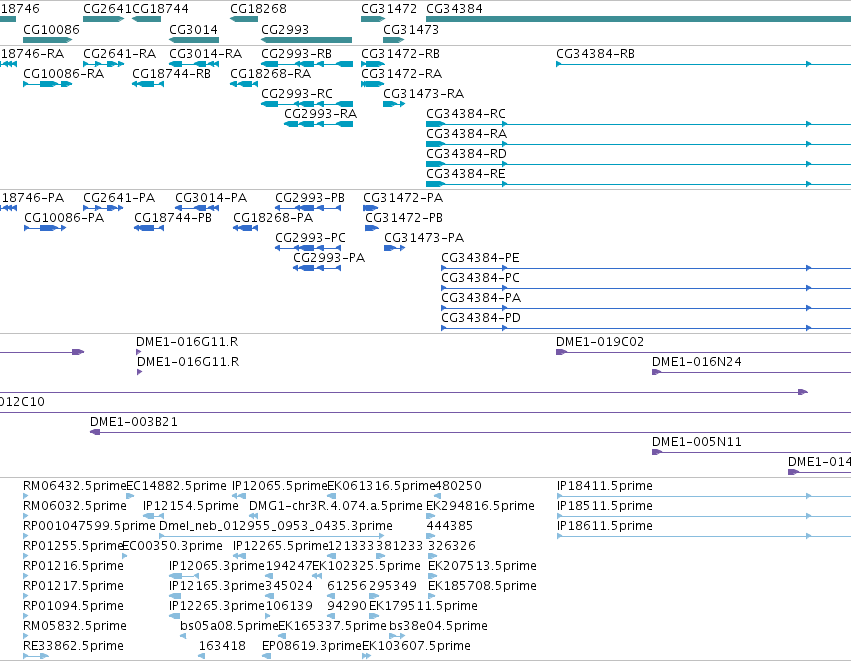Click transcript CG31472-RB

(x=373, y=64)
